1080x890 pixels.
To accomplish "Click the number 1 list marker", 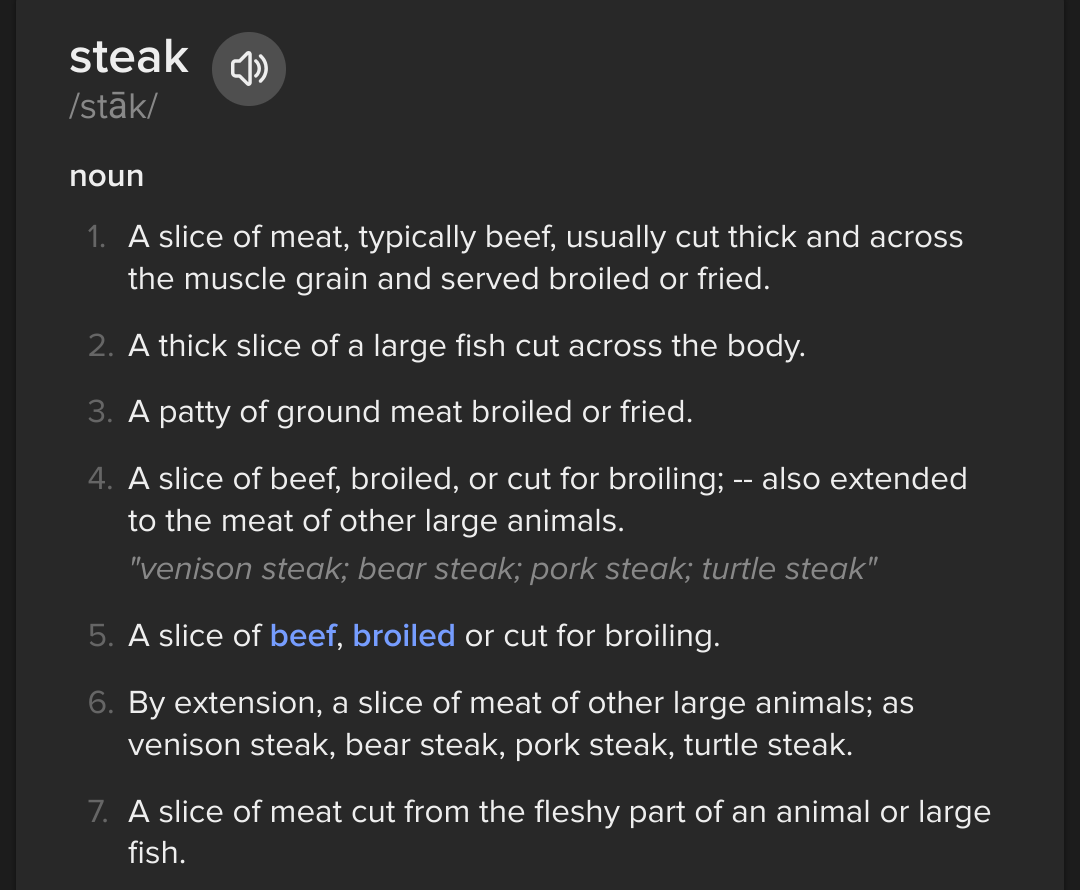I will (97, 237).
